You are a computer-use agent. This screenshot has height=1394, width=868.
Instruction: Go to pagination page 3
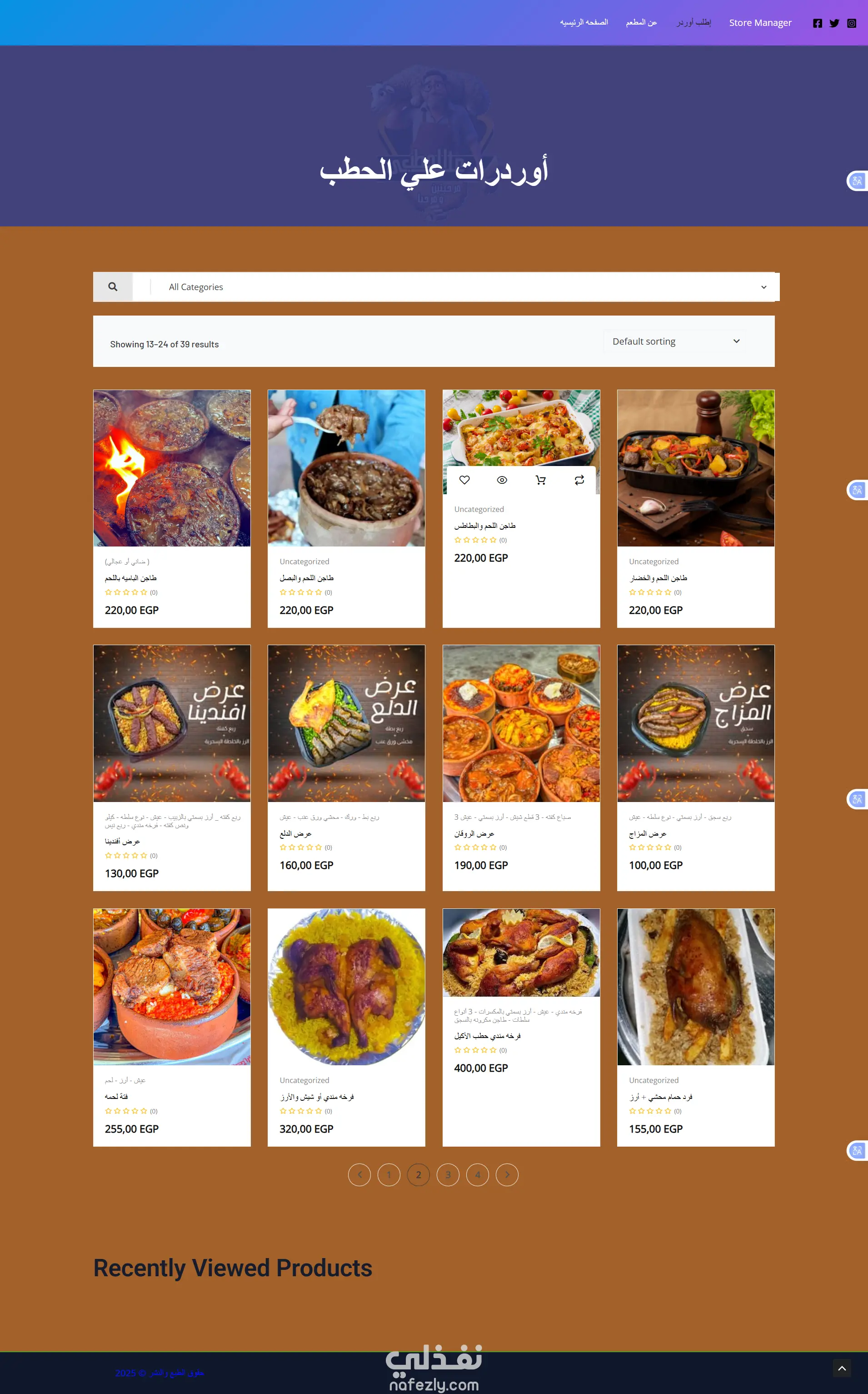coord(448,1174)
